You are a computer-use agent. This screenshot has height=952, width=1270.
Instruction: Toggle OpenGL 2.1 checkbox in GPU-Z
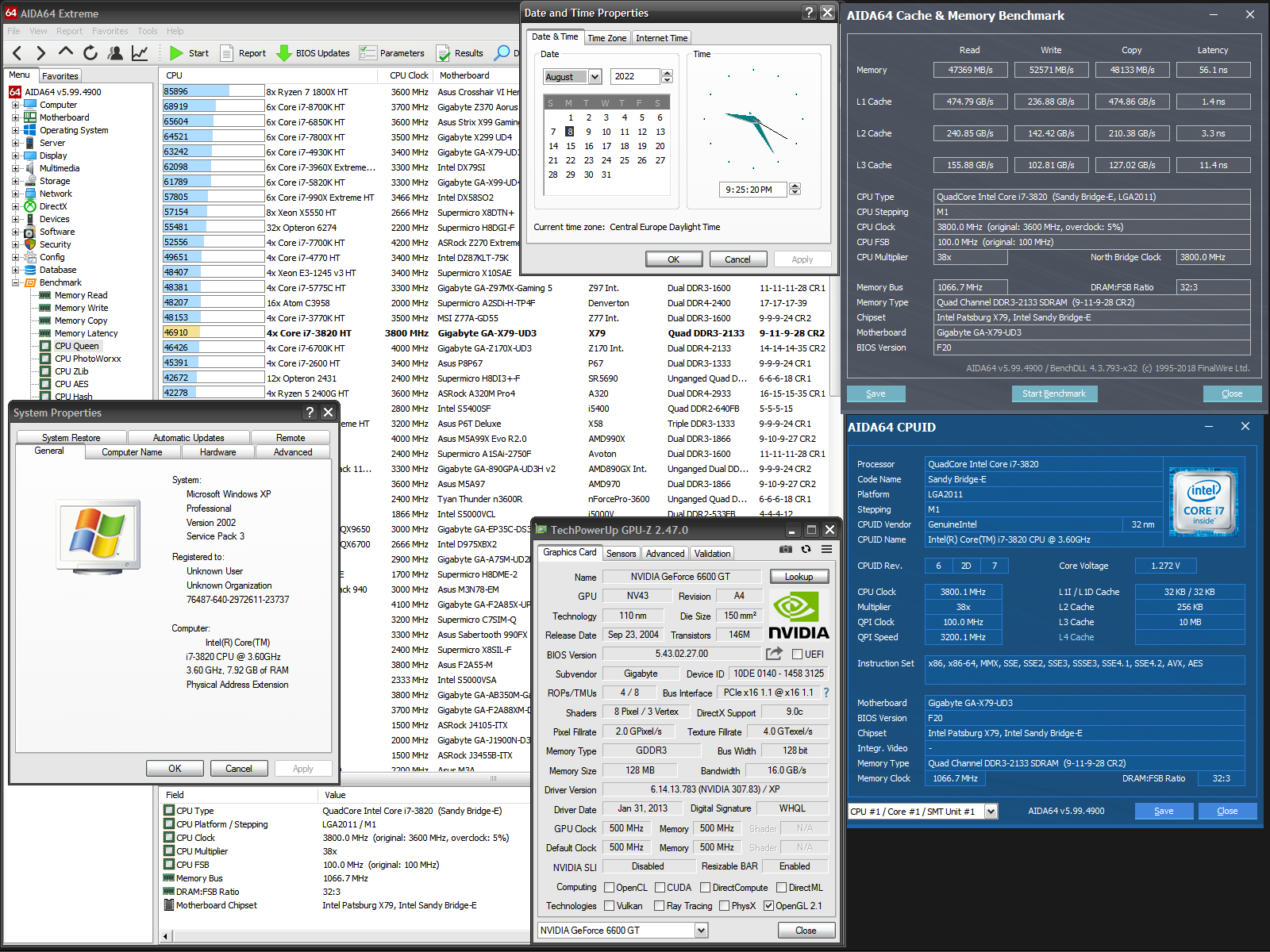(768, 906)
